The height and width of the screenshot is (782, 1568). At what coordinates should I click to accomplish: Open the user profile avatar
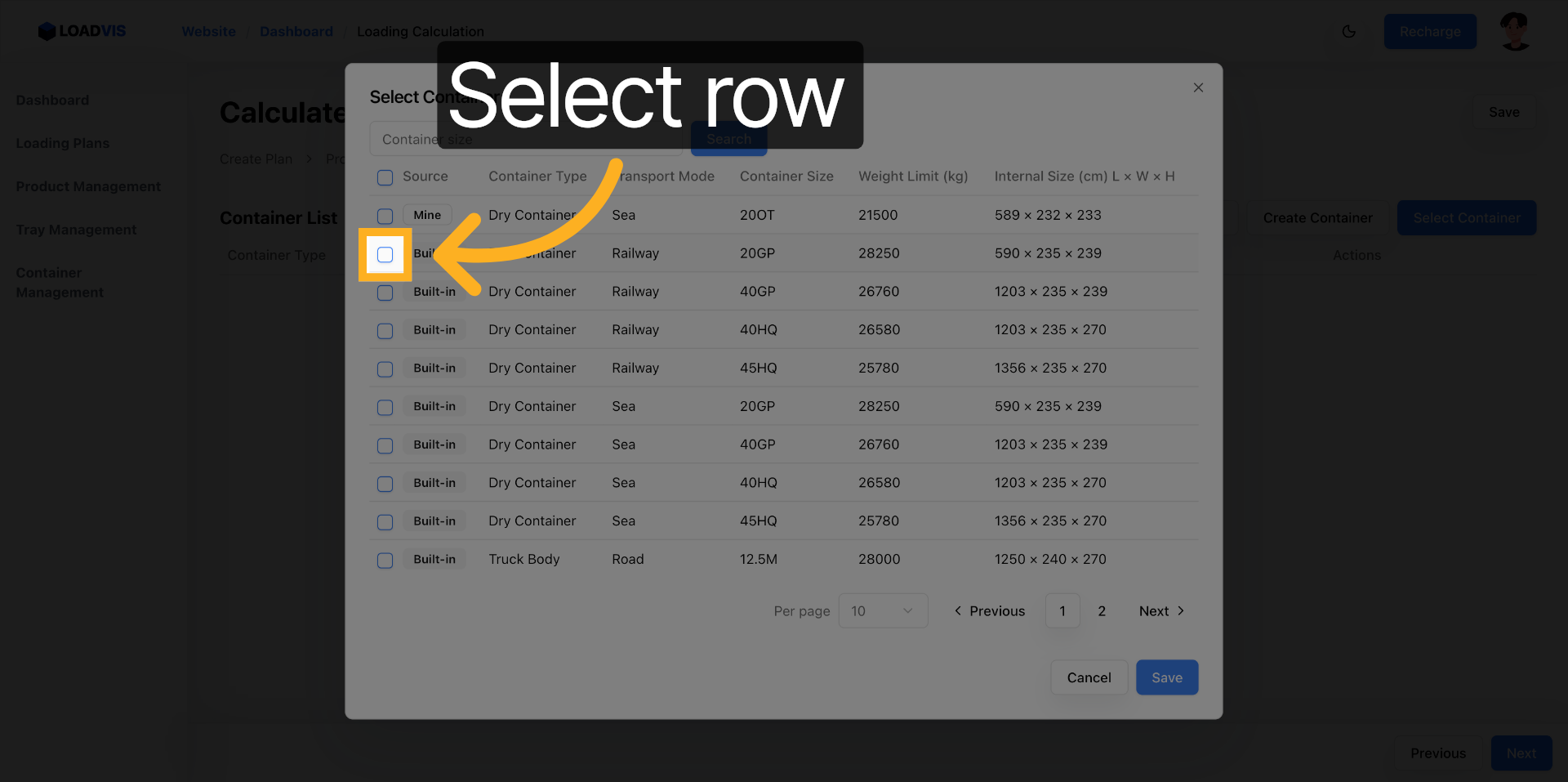coord(1515,32)
